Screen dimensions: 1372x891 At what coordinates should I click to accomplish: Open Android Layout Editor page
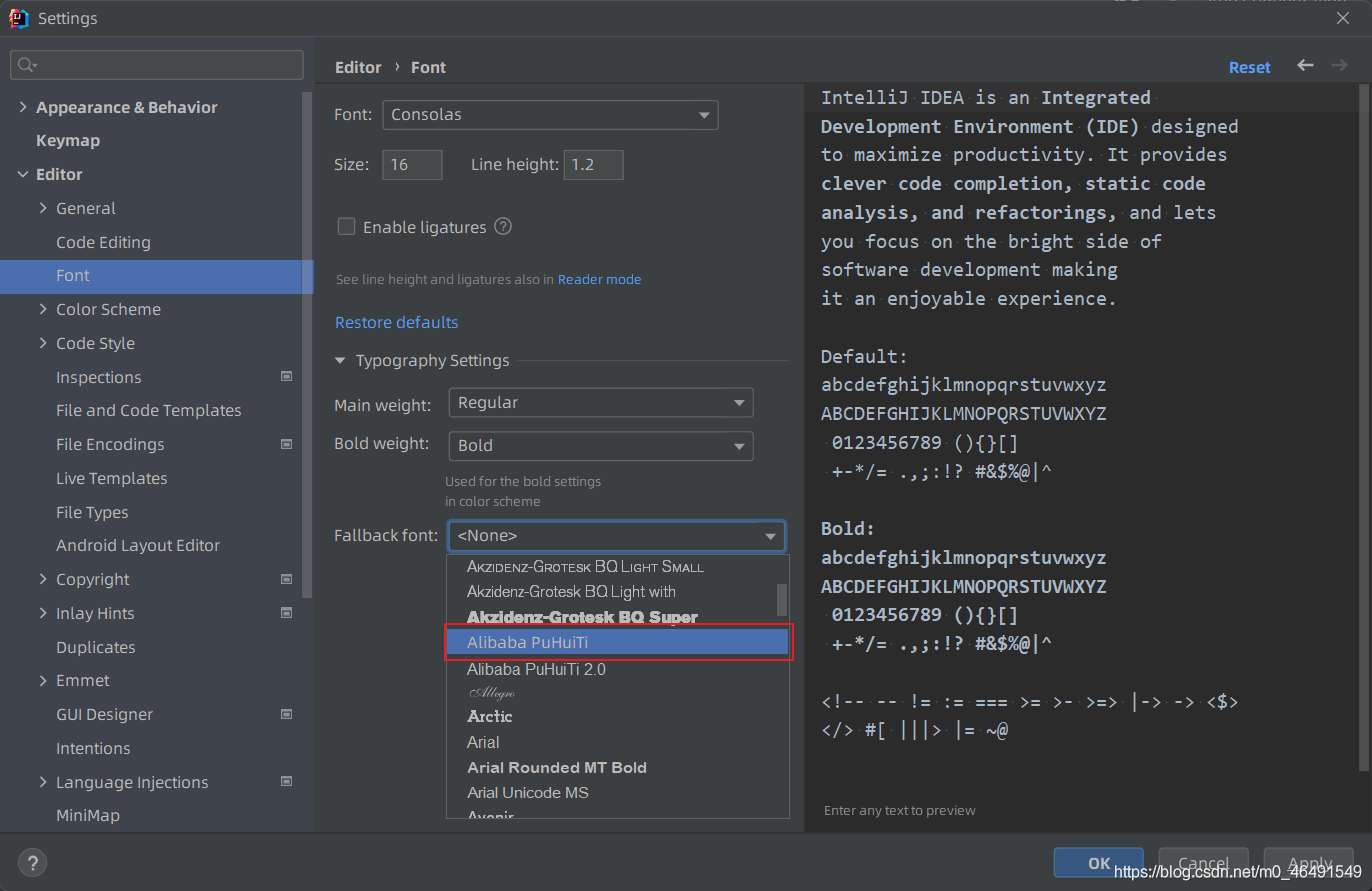pos(138,545)
